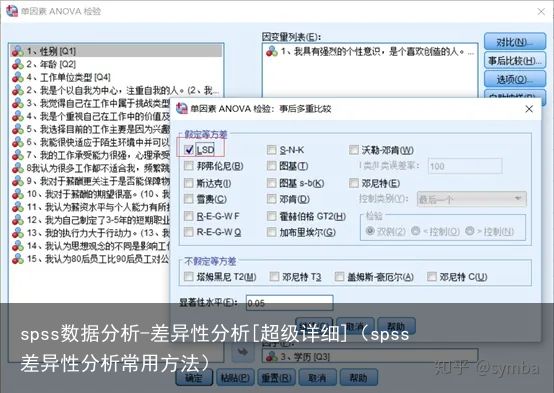This screenshot has height=393, width=554.
Task: Select variable 11、我认为薪资水平与个人能力
Action: (x=90, y=207)
